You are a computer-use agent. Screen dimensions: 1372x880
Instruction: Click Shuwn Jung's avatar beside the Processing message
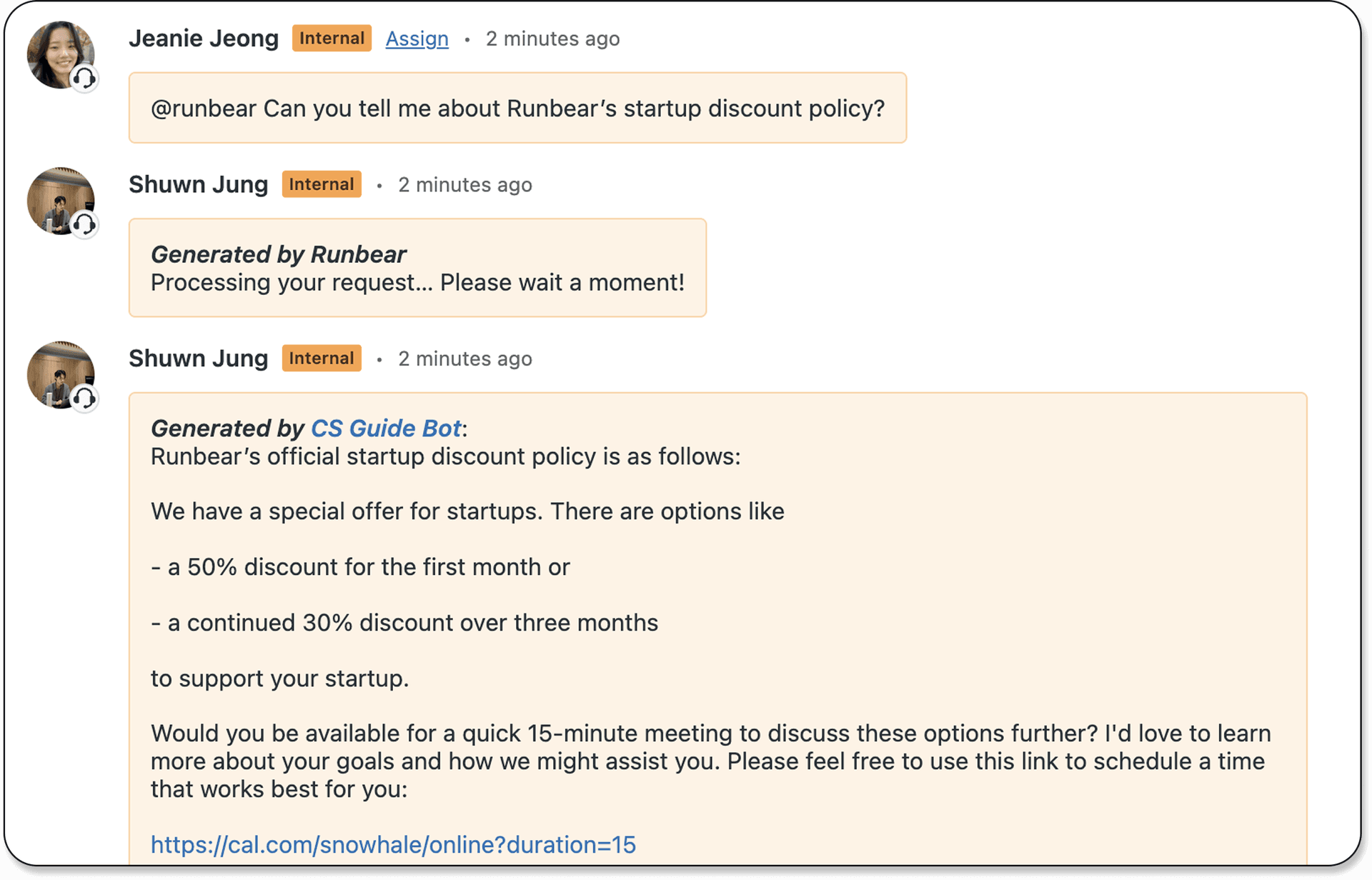point(59,199)
